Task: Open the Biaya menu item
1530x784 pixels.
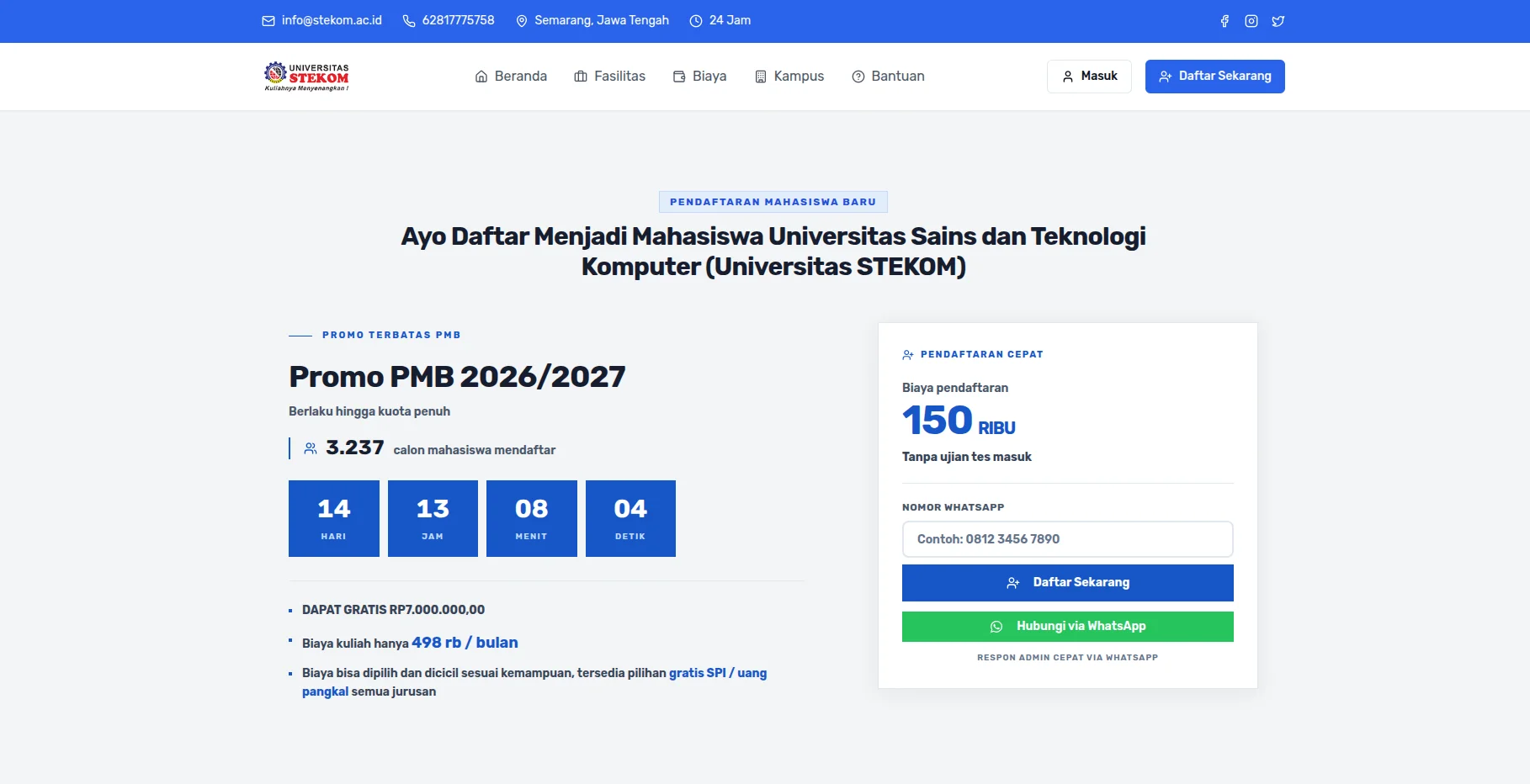Action: click(700, 77)
